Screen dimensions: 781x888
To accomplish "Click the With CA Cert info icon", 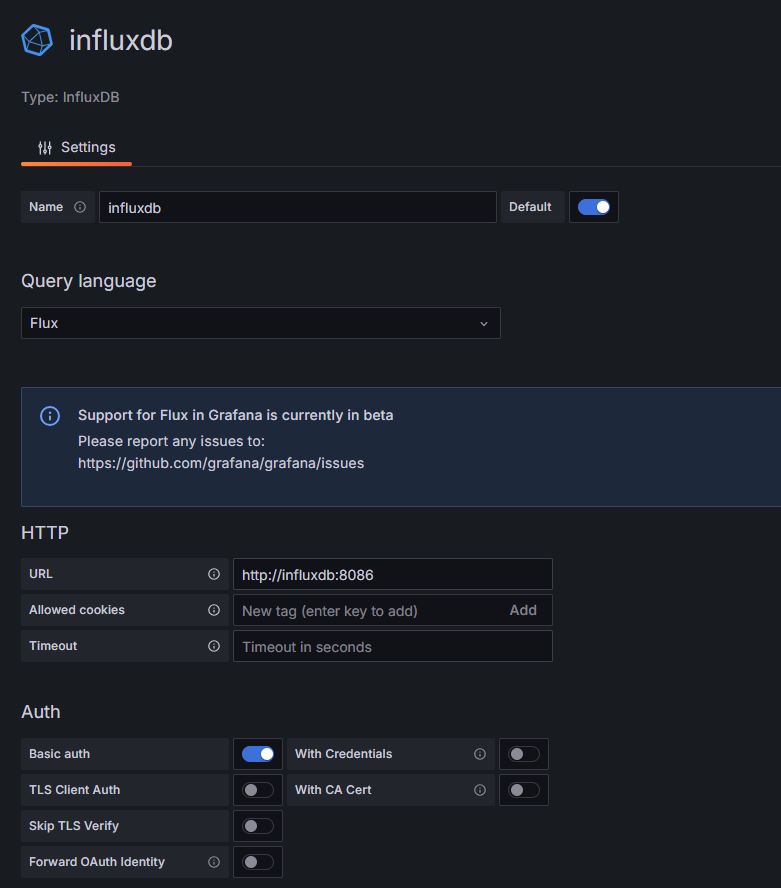I will point(480,790).
